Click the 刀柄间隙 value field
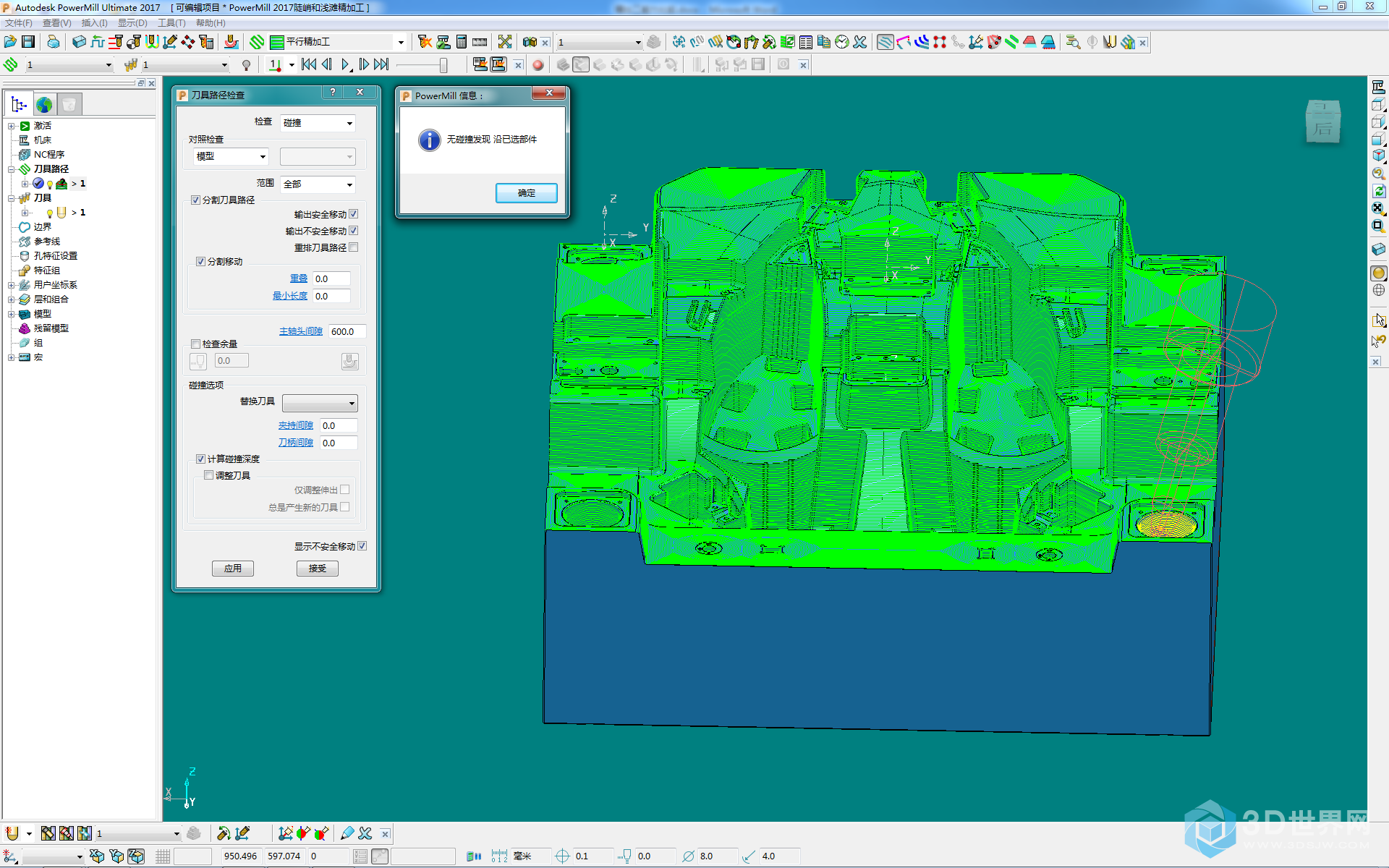The image size is (1389, 868). click(x=339, y=443)
